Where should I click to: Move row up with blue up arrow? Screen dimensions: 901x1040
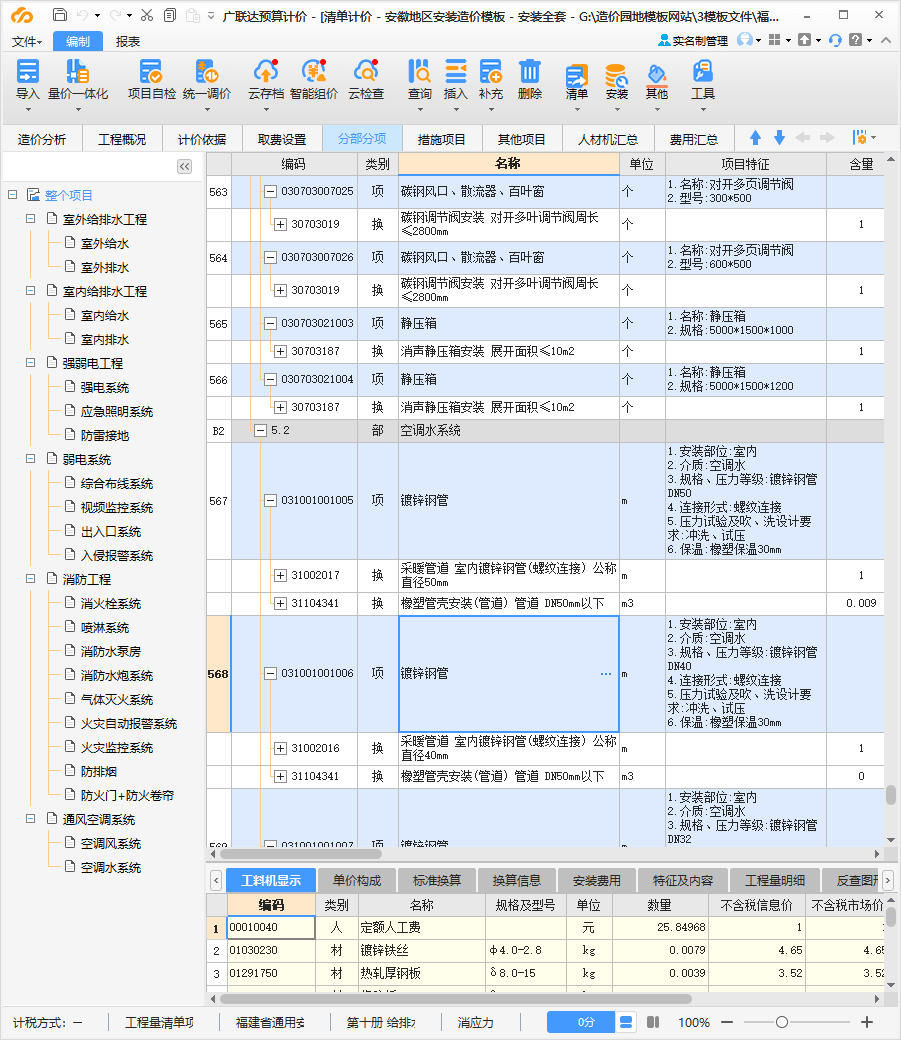point(755,138)
